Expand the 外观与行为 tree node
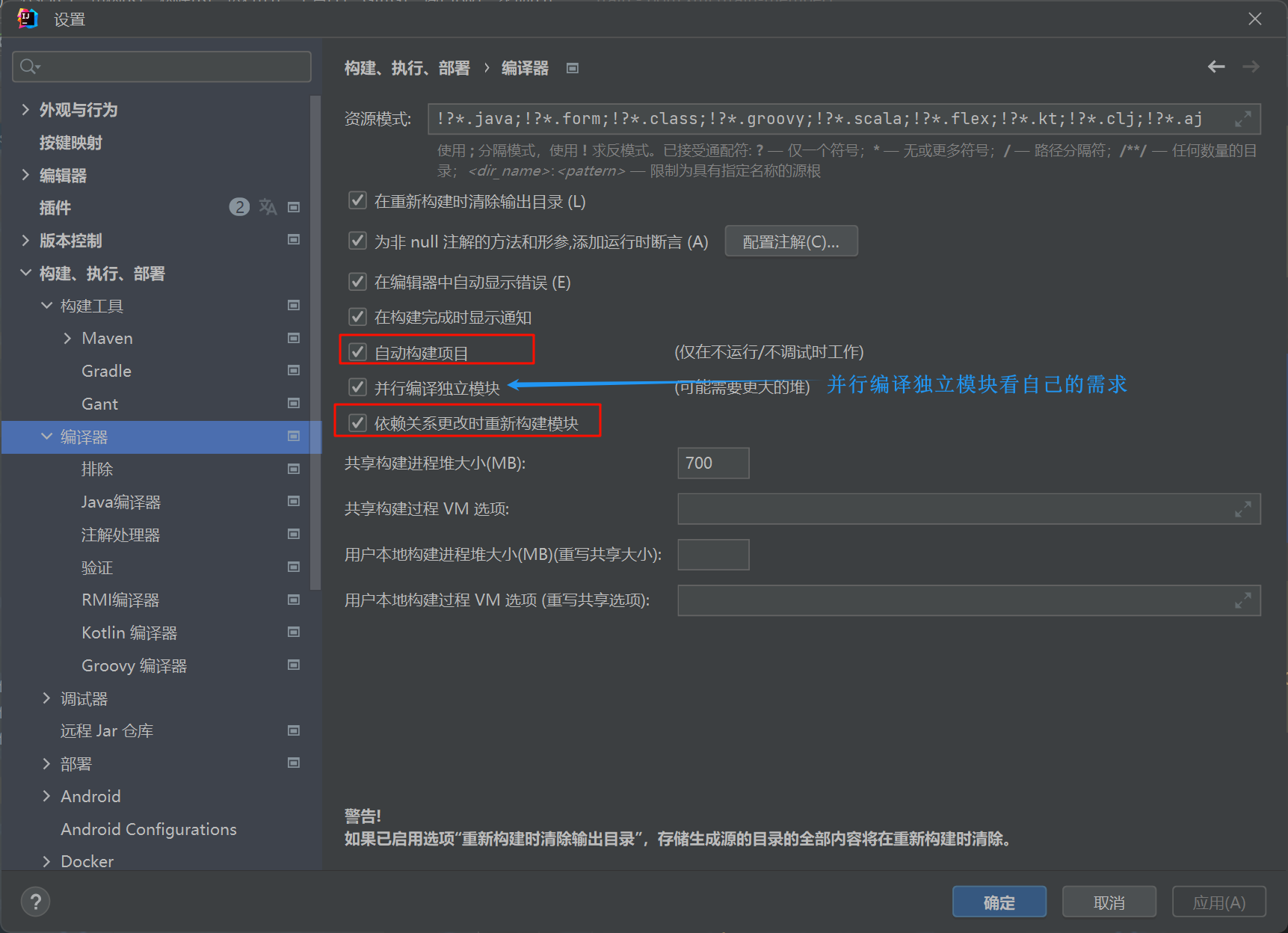The width and height of the screenshot is (1288, 933). [x=25, y=110]
